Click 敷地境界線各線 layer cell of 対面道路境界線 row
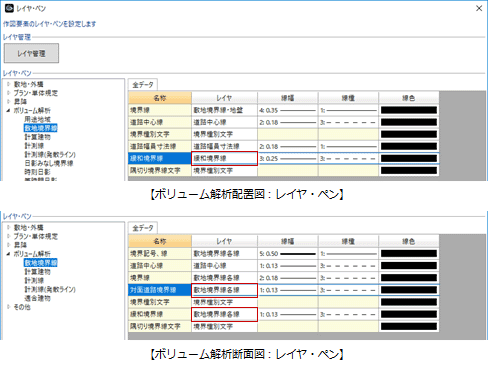488x369 pixels. (x=224, y=290)
